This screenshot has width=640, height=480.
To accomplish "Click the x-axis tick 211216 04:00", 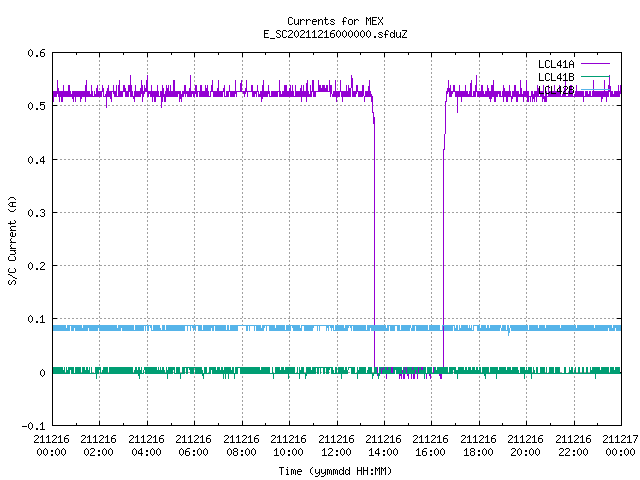I will [x=146, y=446].
